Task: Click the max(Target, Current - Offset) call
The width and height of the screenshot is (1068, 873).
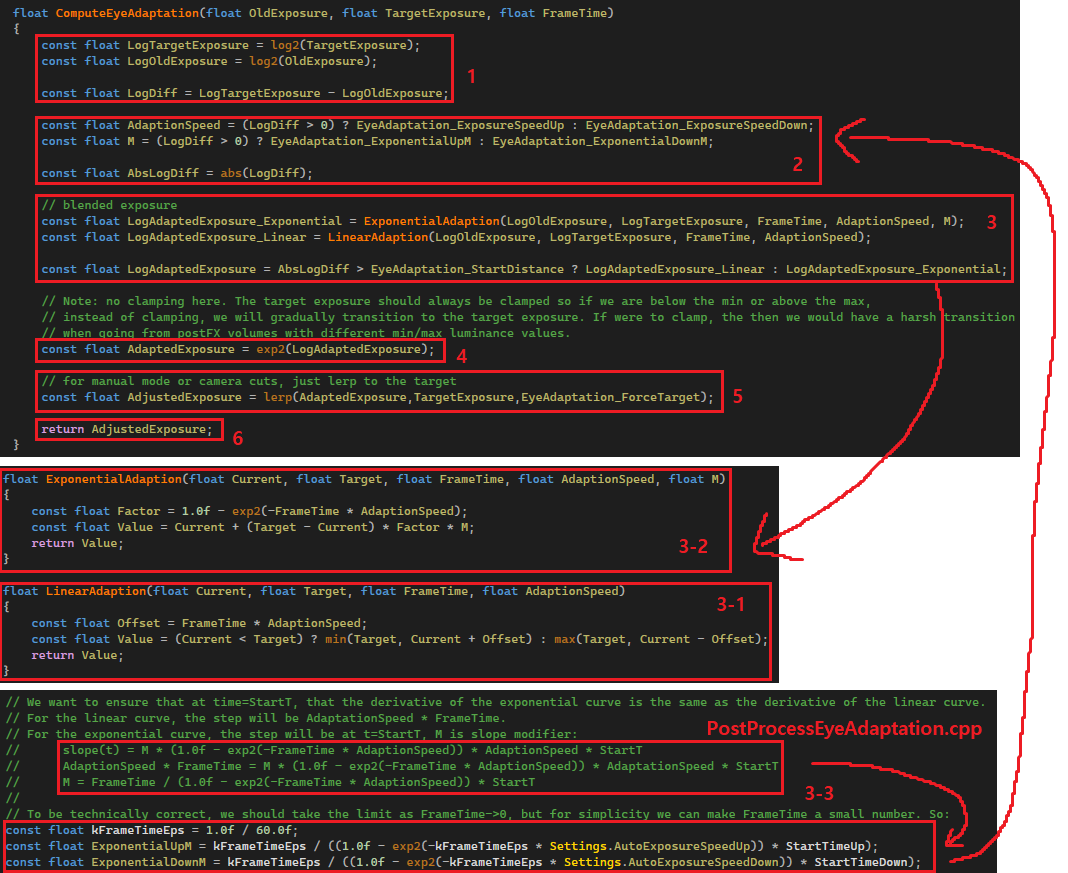Action: click(x=657, y=639)
